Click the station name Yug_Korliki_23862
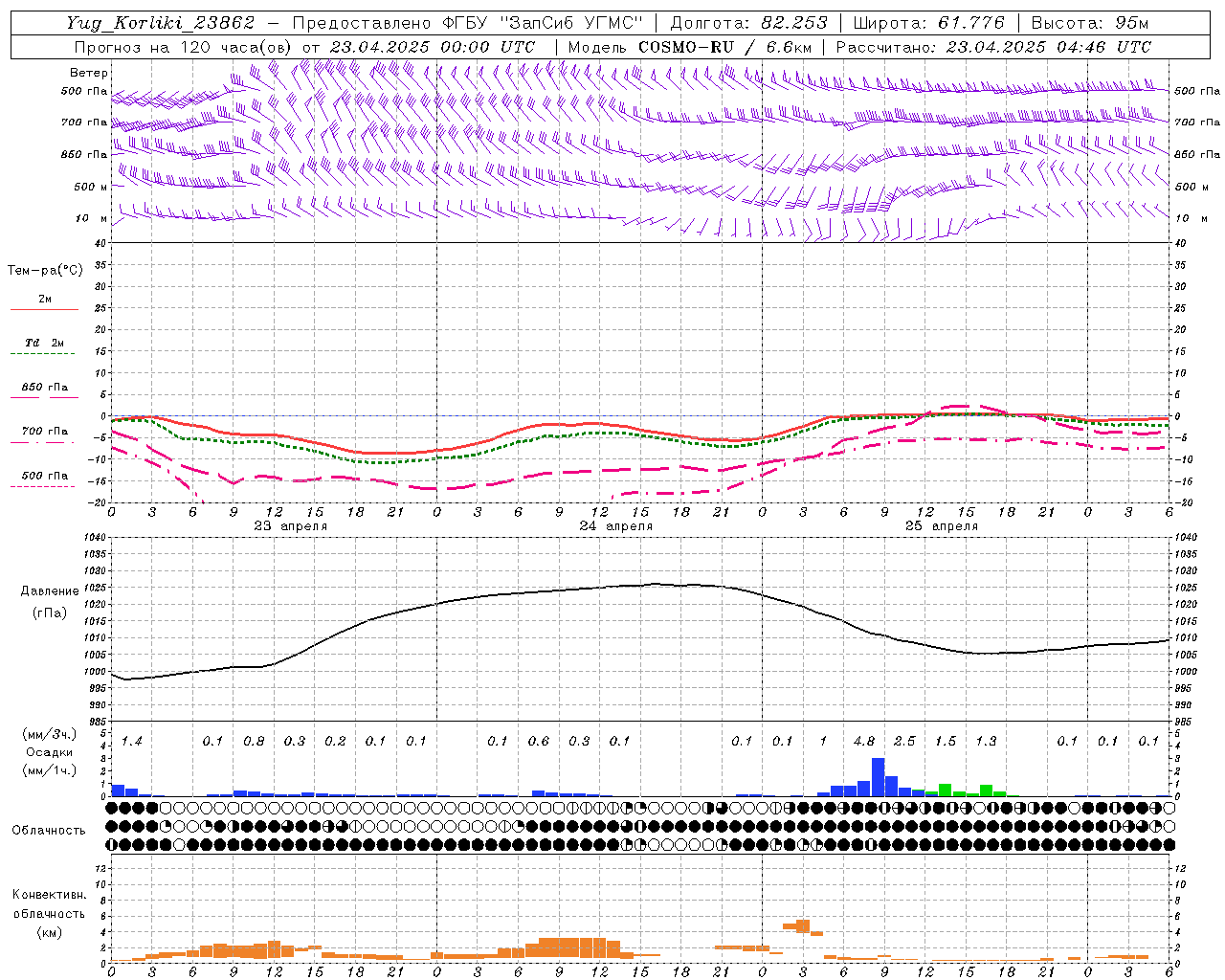This screenshot has height=980, width=1225. click(x=160, y=23)
